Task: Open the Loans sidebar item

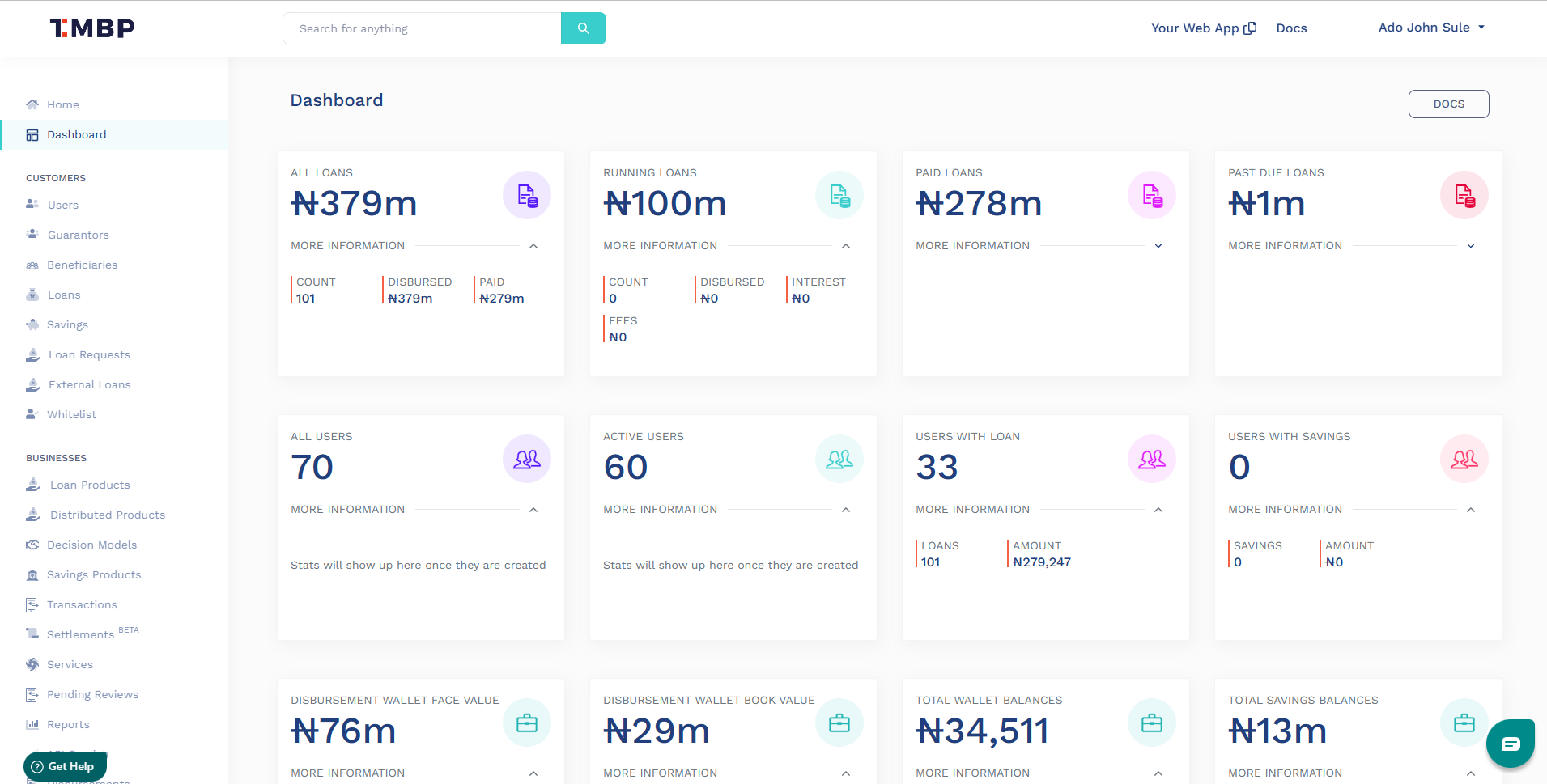Action: 64,295
